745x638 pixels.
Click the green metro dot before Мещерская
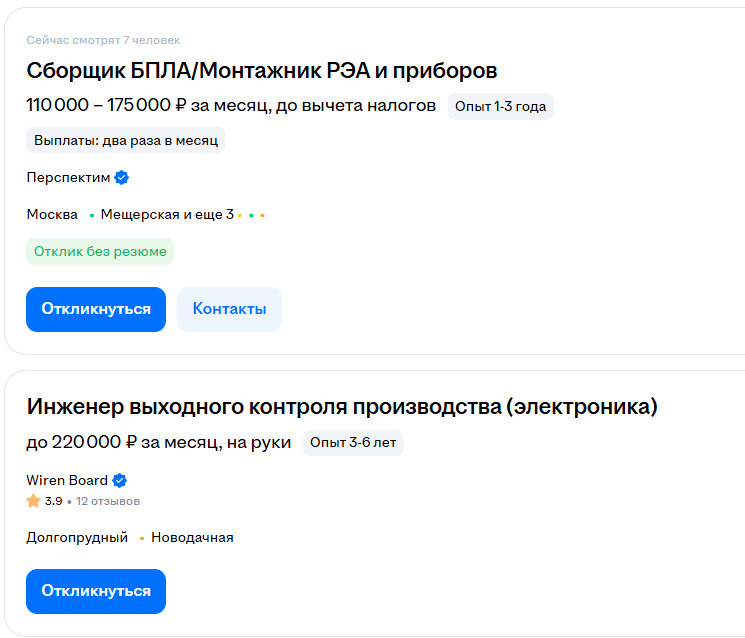(x=92, y=215)
